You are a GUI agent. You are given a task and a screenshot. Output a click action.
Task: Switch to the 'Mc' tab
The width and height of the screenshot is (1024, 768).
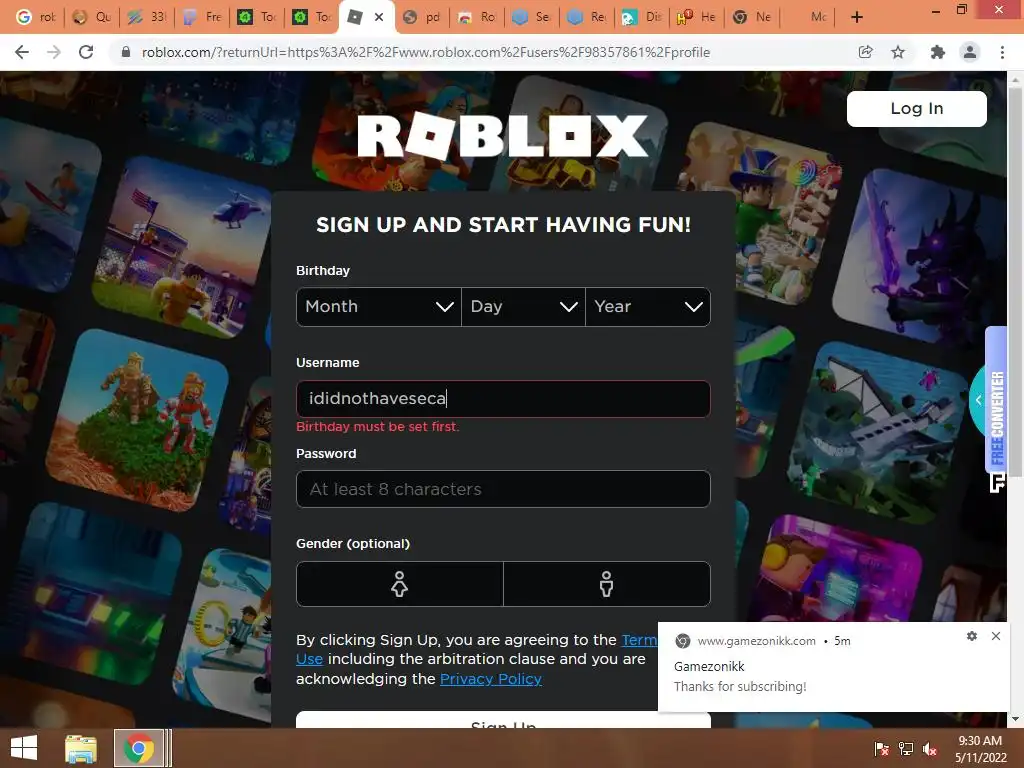[807, 17]
